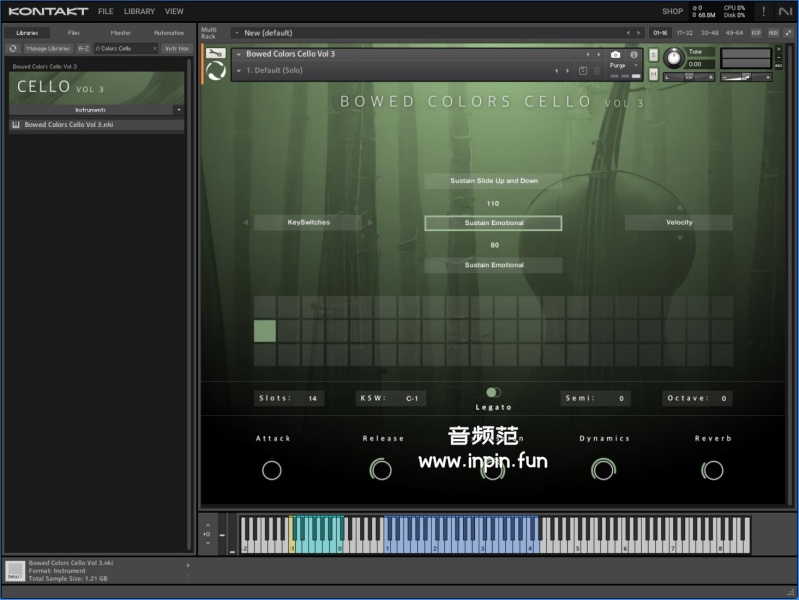Click the A-Z sort icon
The width and height of the screenshot is (799, 600).
pyautogui.click(x=83, y=48)
